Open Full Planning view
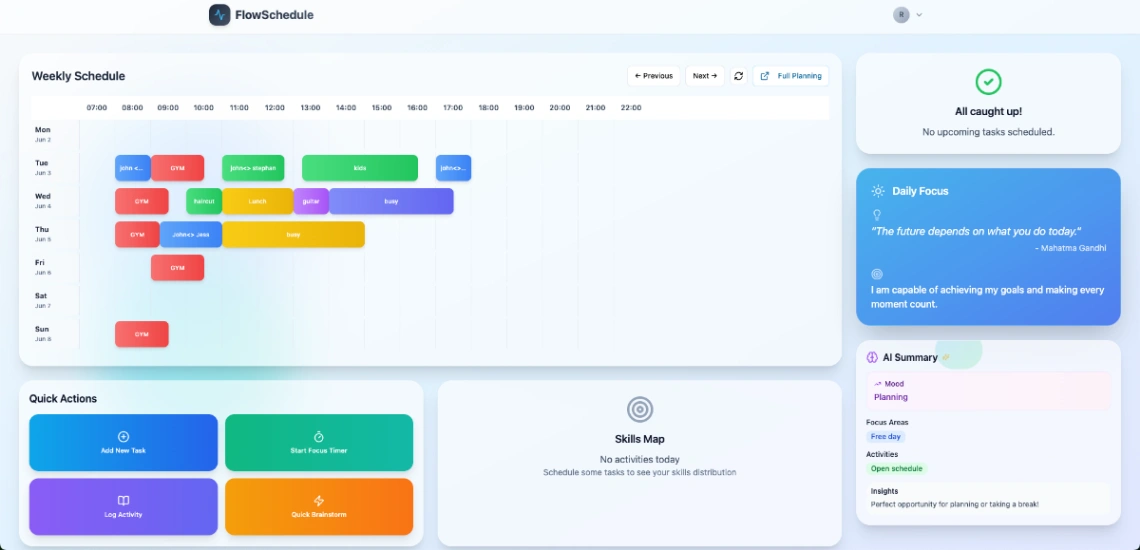Screen dimensions: 1140x550 pyautogui.click(x=791, y=76)
